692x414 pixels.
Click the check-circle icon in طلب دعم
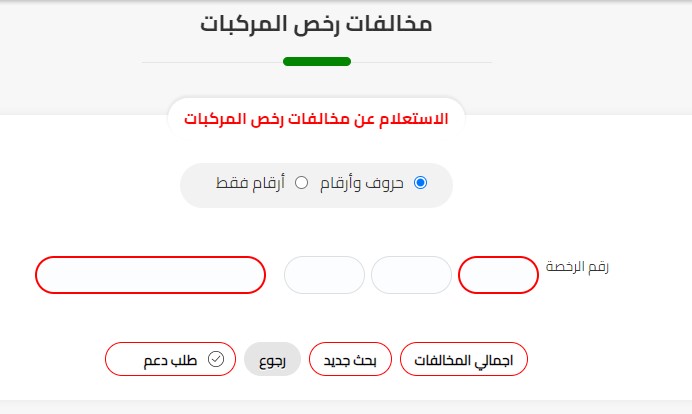216,359
